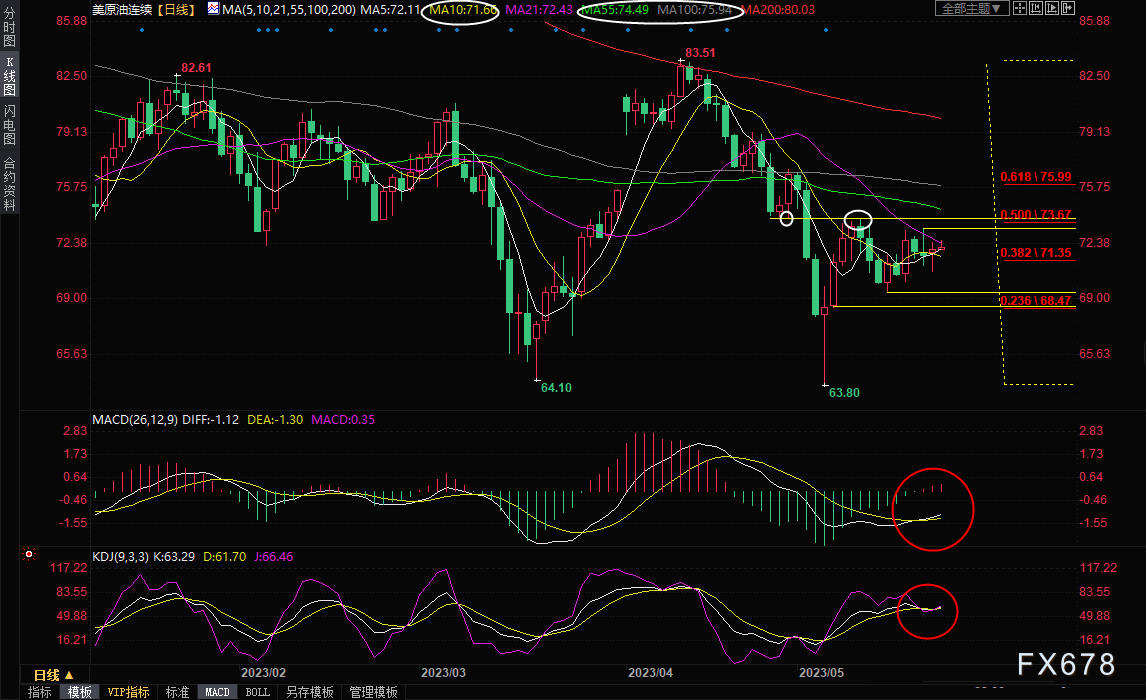Click the 管理模板 button

point(373,692)
